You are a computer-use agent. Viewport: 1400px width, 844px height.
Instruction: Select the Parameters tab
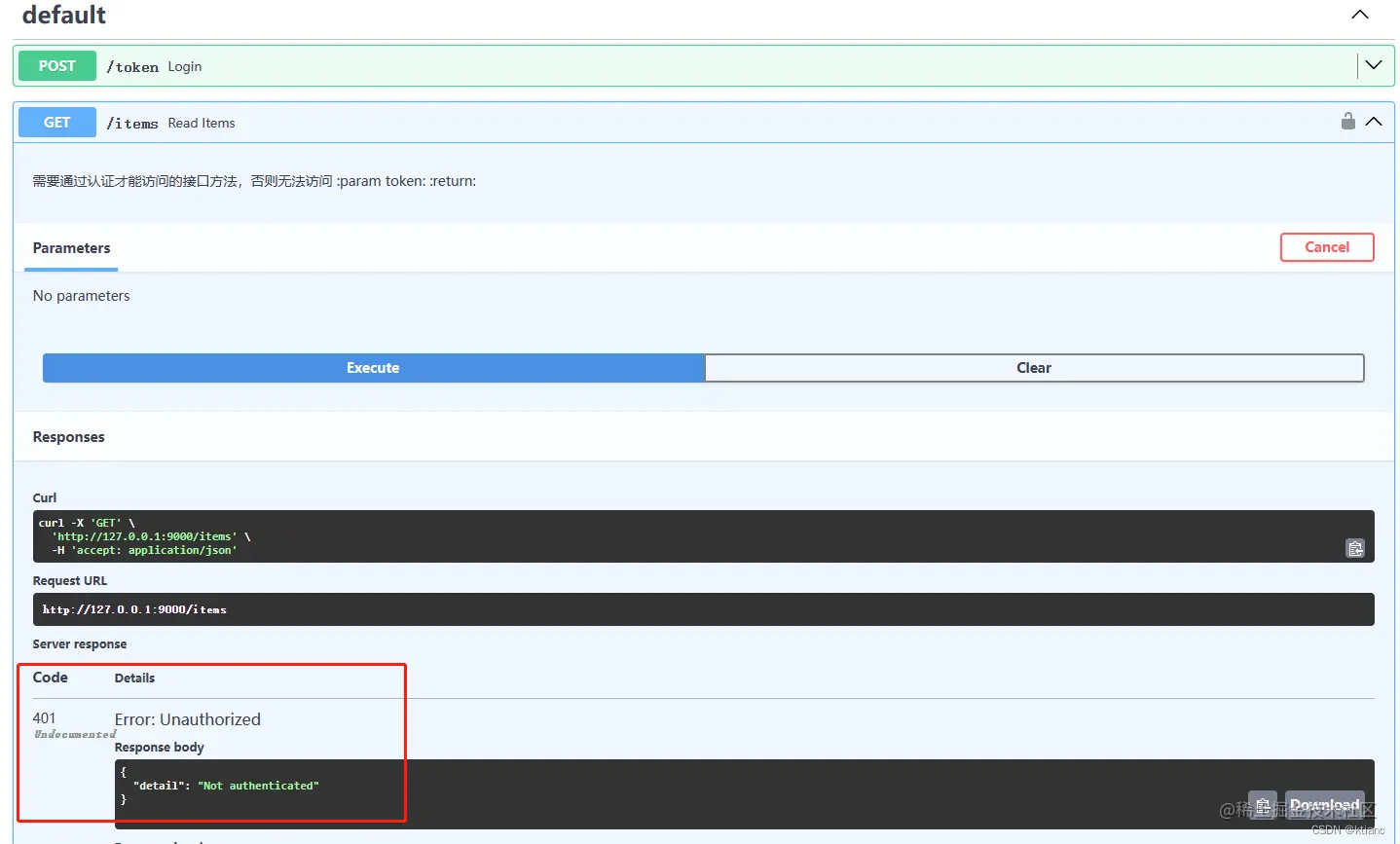(71, 248)
